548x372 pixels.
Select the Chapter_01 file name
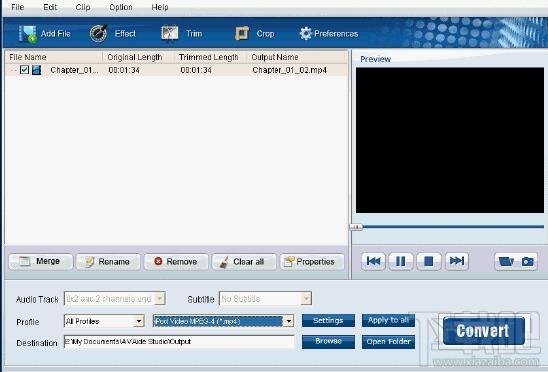tap(74, 70)
